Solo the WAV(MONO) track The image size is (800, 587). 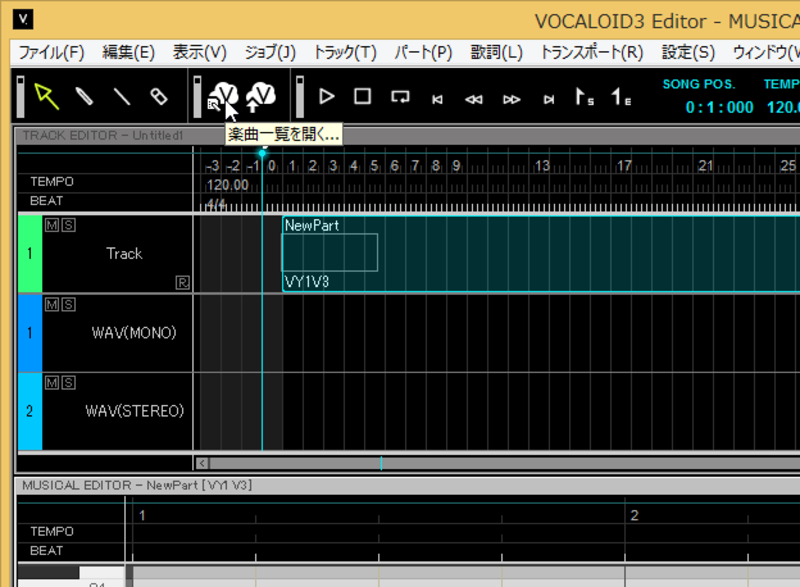68,304
